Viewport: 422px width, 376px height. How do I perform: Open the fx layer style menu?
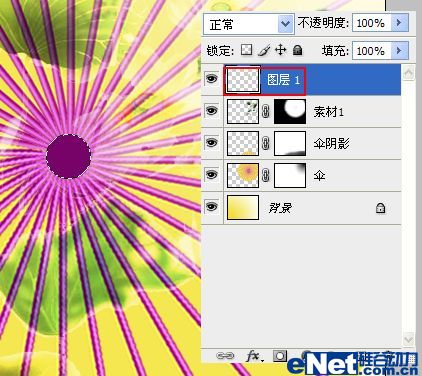pyautogui.click(x=254, y=356)
